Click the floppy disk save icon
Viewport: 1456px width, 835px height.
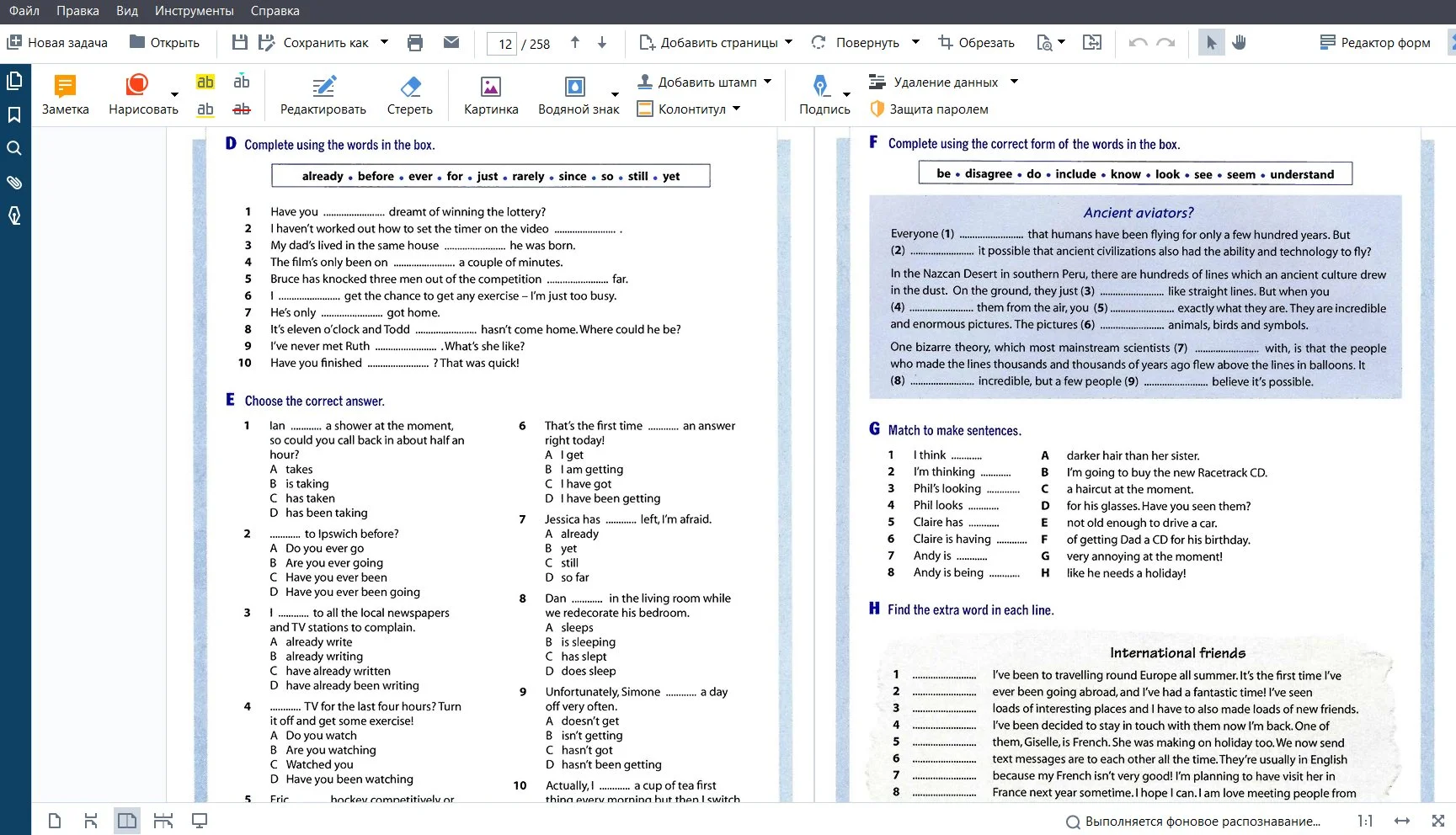pyautogui.click(x=240, y=42)
